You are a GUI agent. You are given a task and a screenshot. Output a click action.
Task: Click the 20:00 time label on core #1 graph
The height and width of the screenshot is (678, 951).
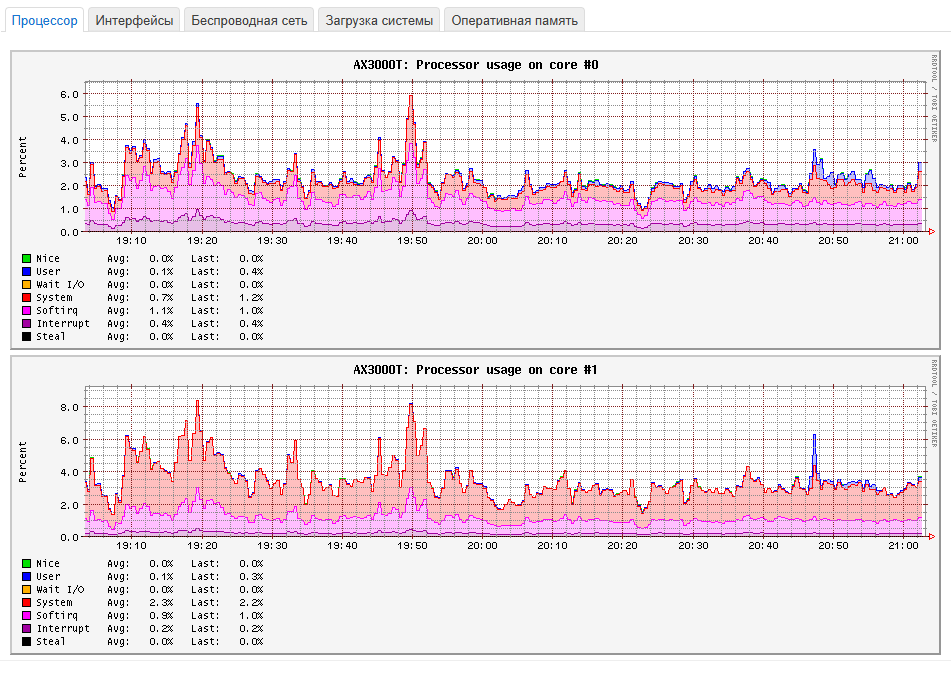click(x=482, y=546)
